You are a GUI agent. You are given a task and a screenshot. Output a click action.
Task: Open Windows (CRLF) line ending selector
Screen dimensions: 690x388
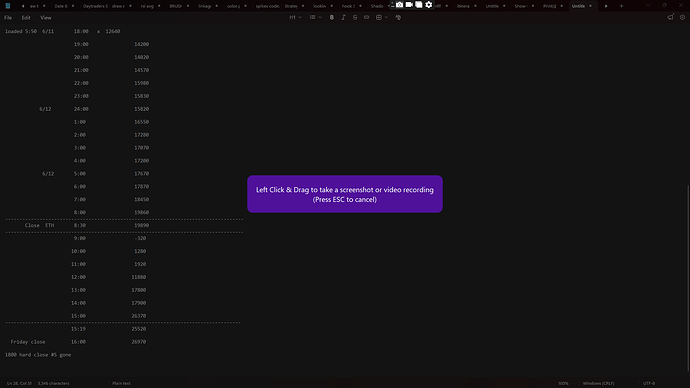pyautogui.click(x=598, y=384)
